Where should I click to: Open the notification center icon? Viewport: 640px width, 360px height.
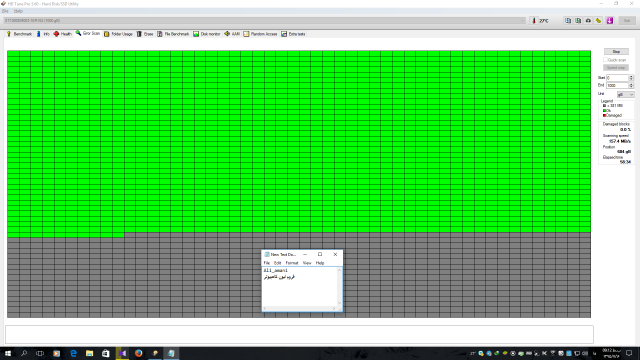[629, 353]
